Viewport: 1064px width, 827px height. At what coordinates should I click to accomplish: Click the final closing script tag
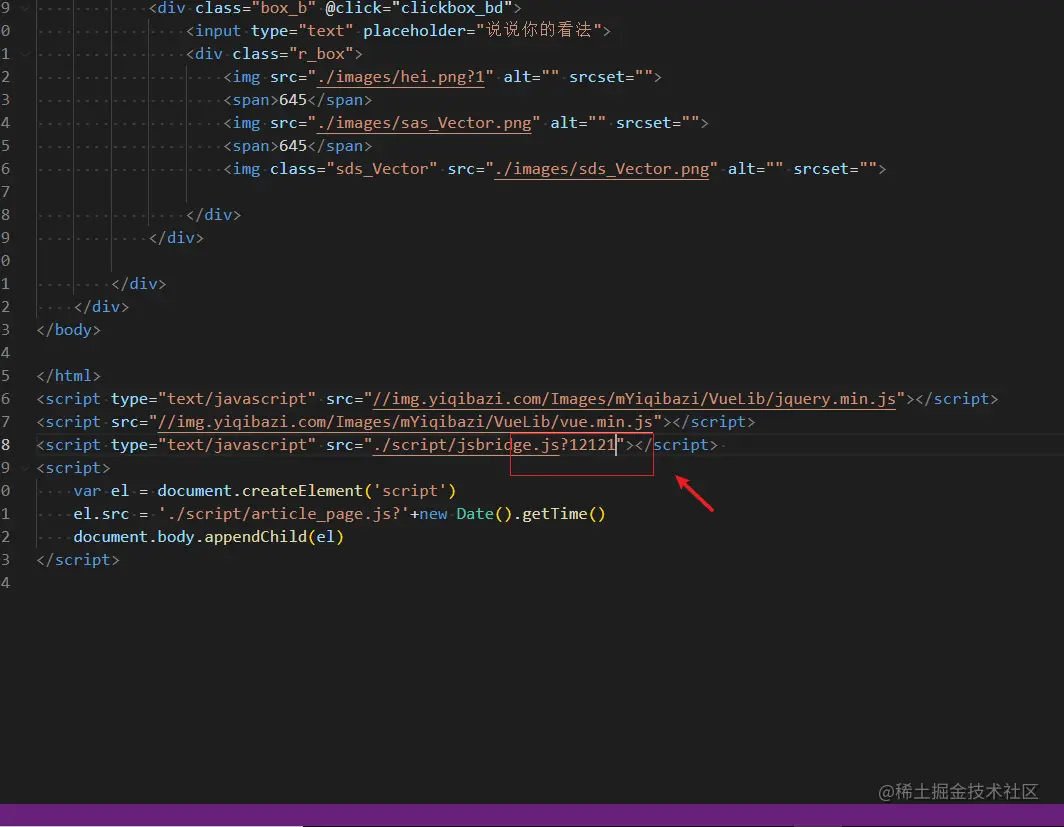(78, 560)
